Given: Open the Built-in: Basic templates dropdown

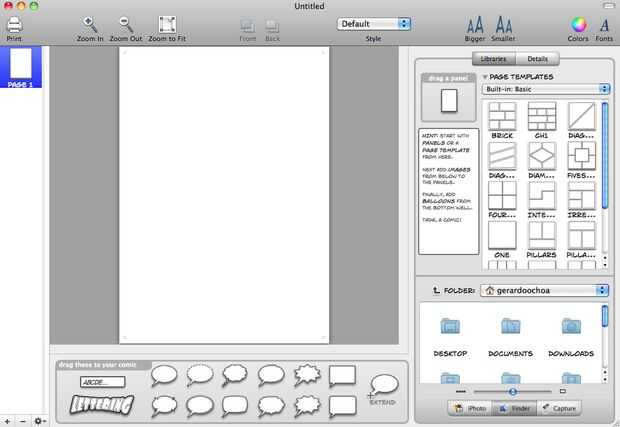Looking at the screenshot, I should 546,89.
